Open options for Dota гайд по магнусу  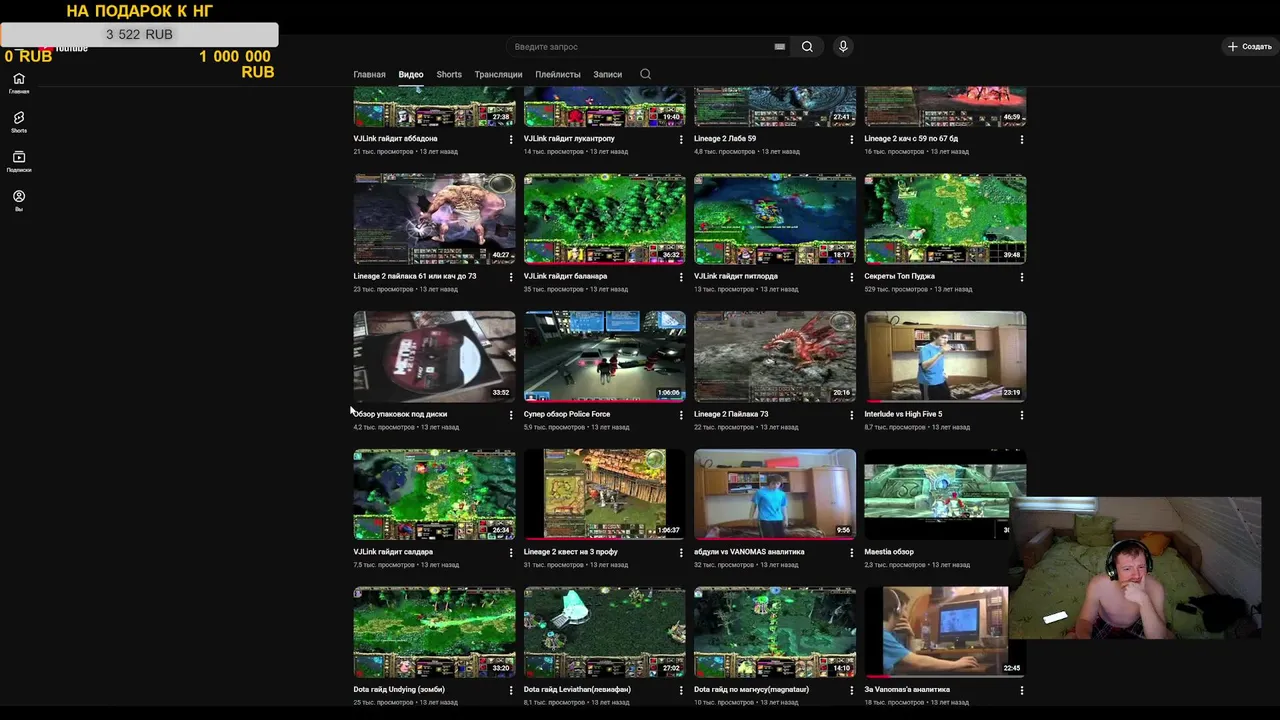pyautogui.click(x=851, y=689)
